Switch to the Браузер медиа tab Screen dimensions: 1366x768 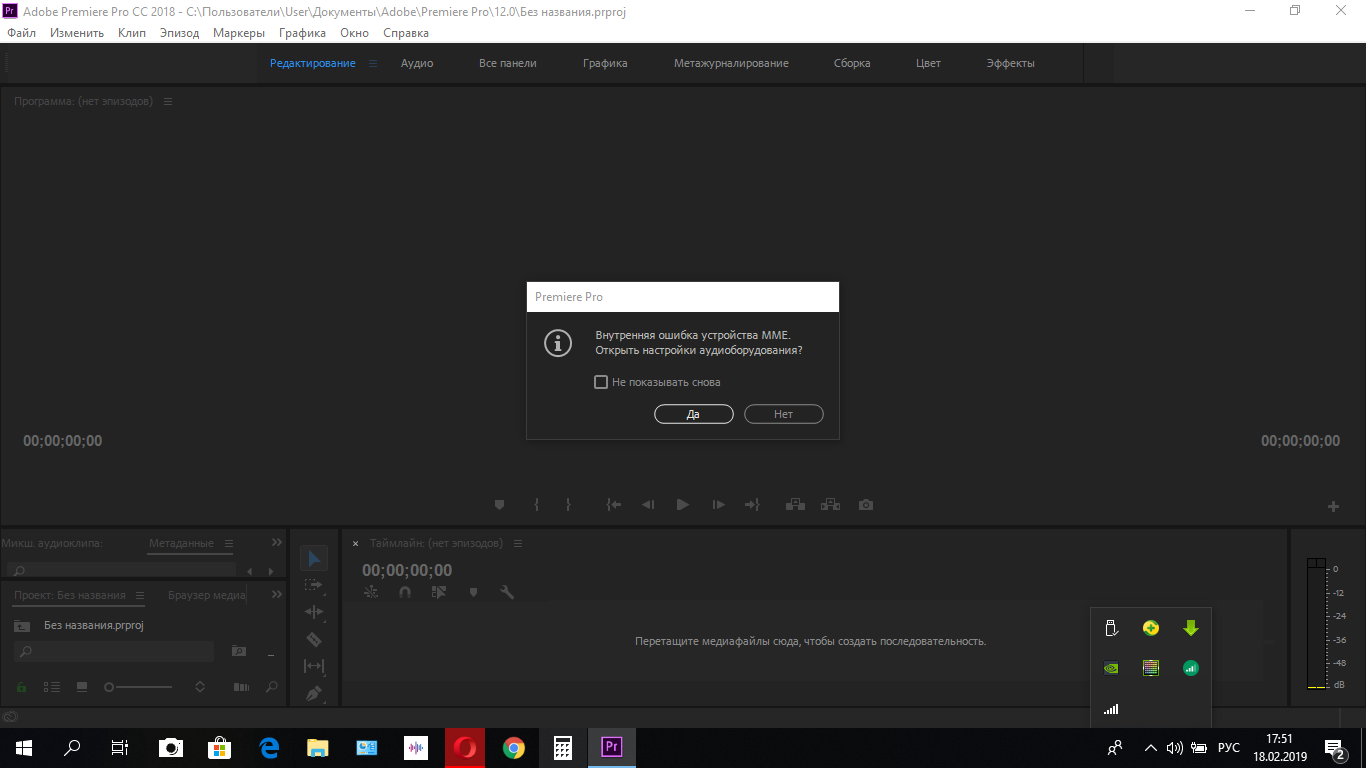(x=207, y=595)
